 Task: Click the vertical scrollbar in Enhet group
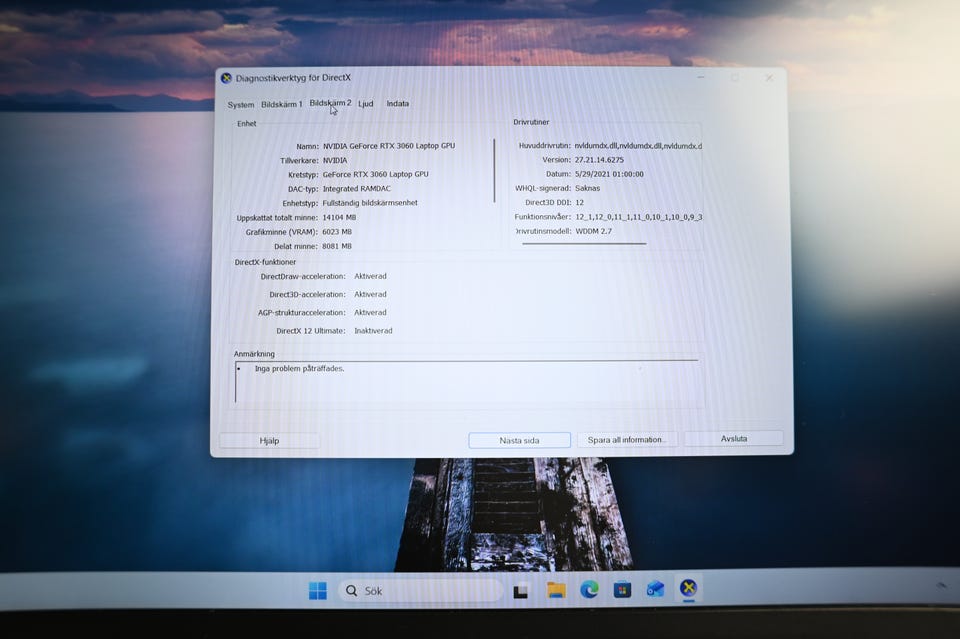pos(494,171)
